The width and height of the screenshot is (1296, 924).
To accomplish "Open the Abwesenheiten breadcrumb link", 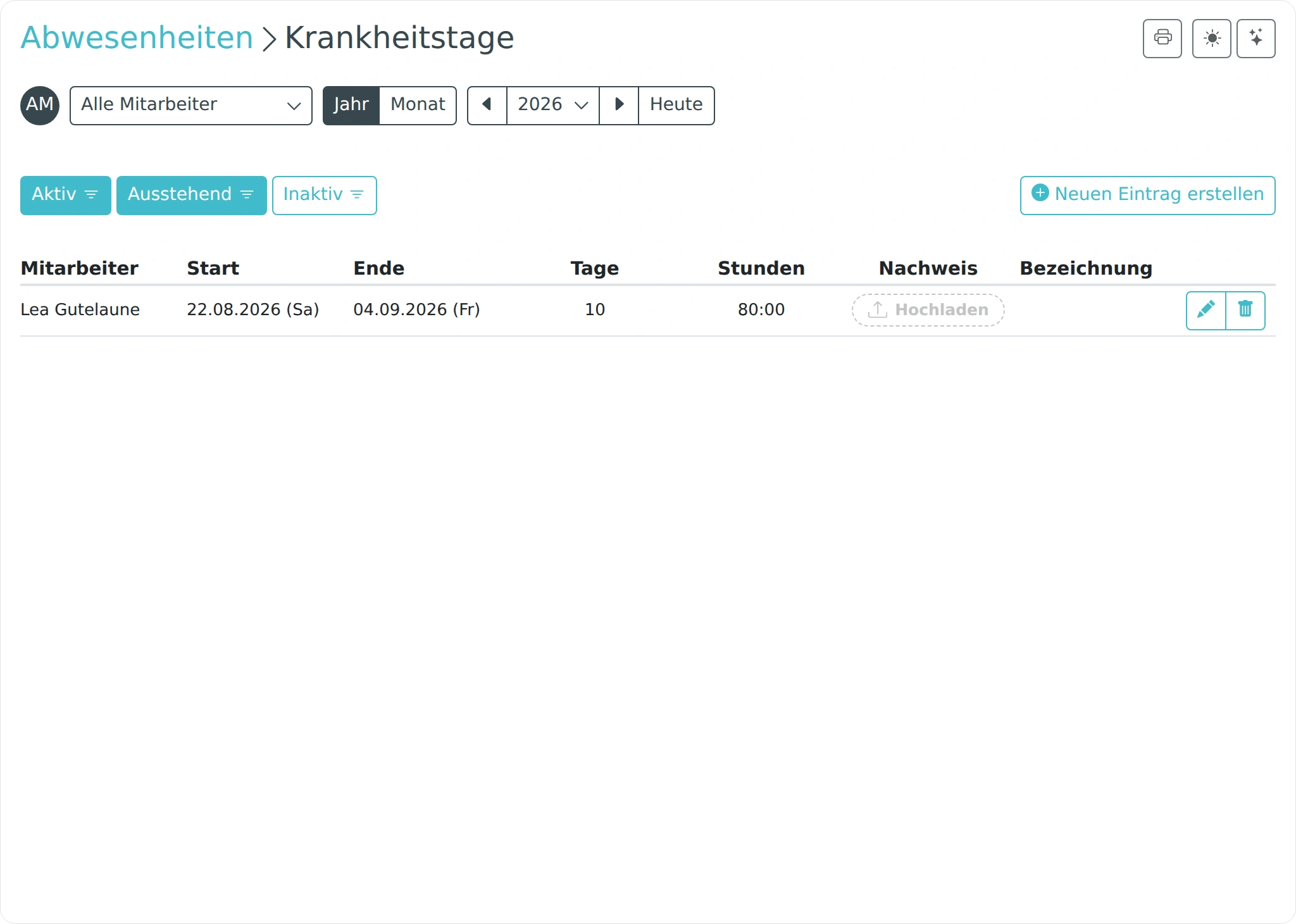I will coord(137,38).
